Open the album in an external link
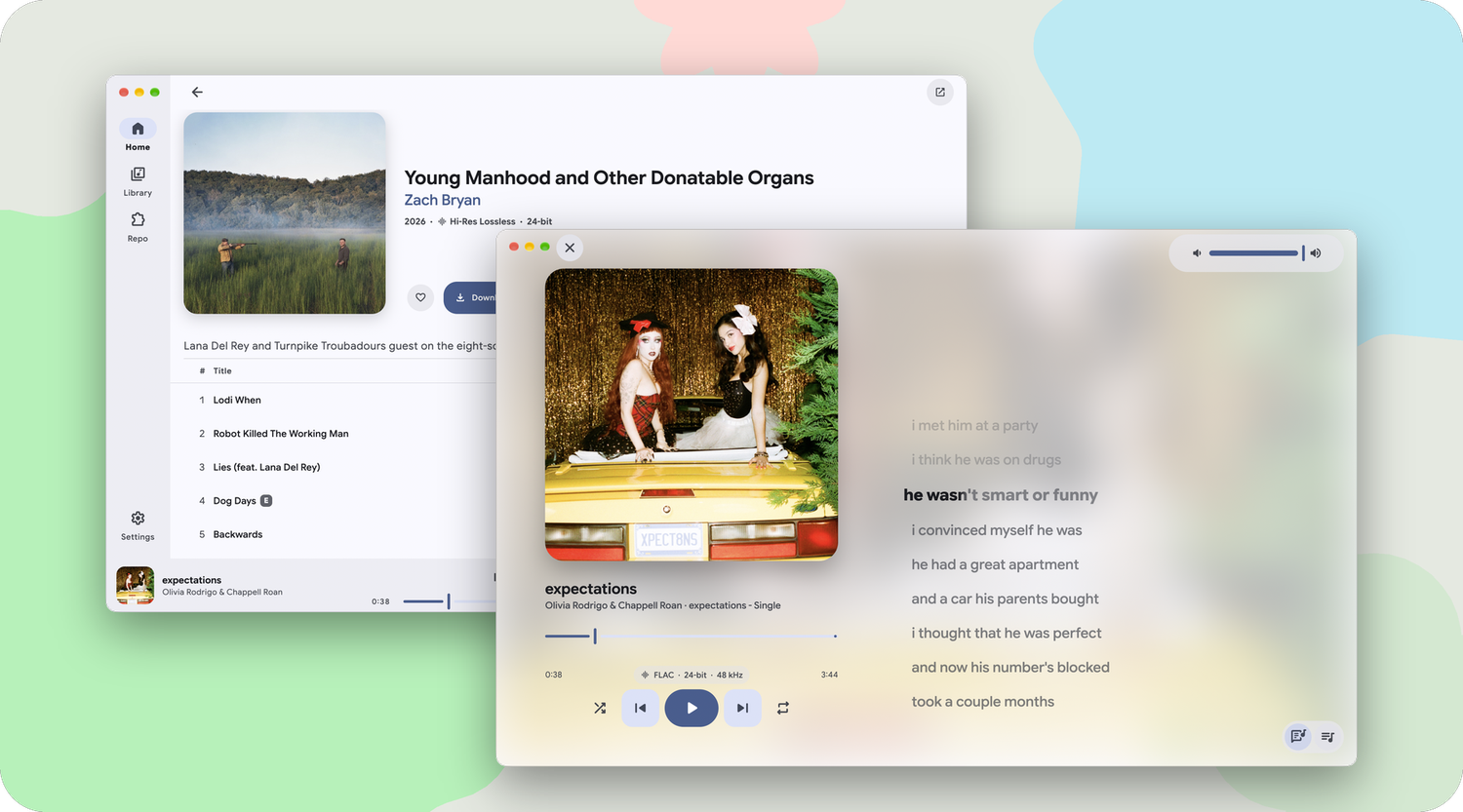The height and width of the screenshot is (812, 1463). [940, 93]
